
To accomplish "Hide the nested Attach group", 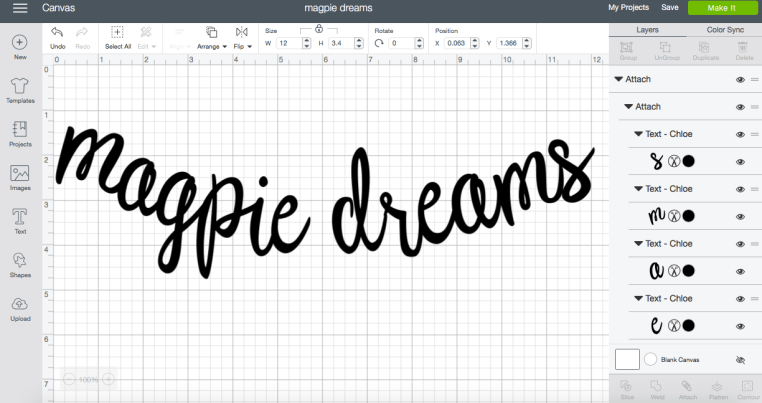I will (740, 107).
